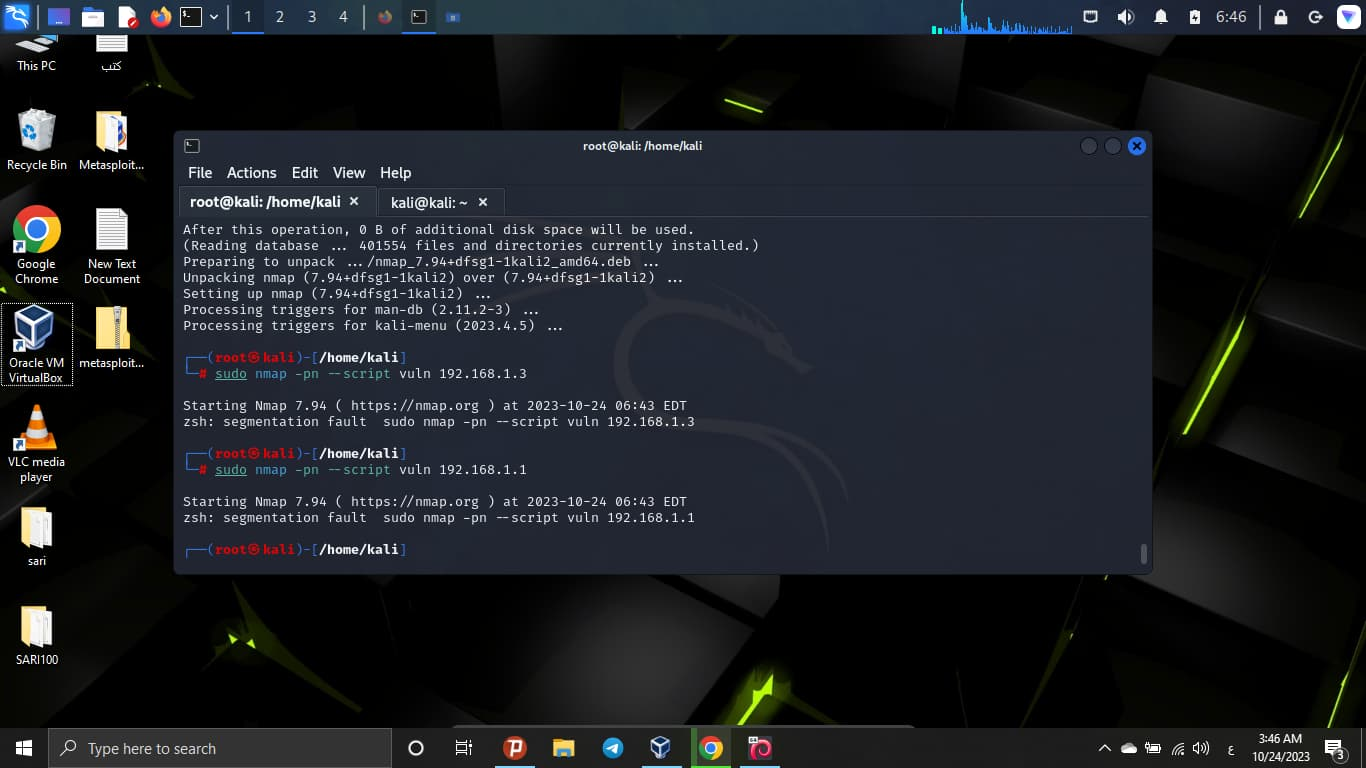Select the Google Chrome desktop shortcut

tap(37, 245)
